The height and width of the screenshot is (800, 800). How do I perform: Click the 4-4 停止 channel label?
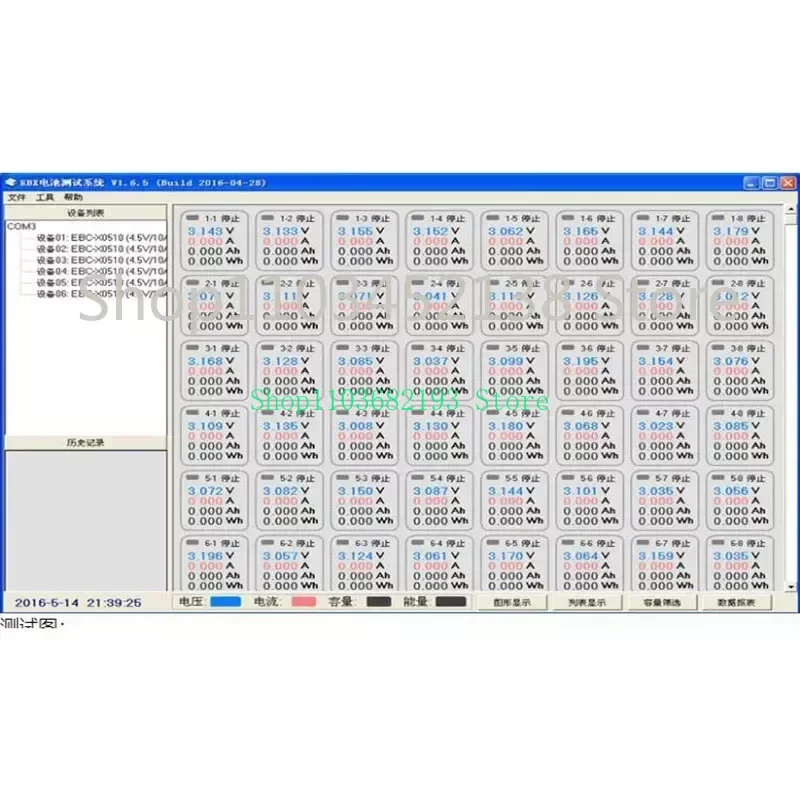tap(447, 413)
